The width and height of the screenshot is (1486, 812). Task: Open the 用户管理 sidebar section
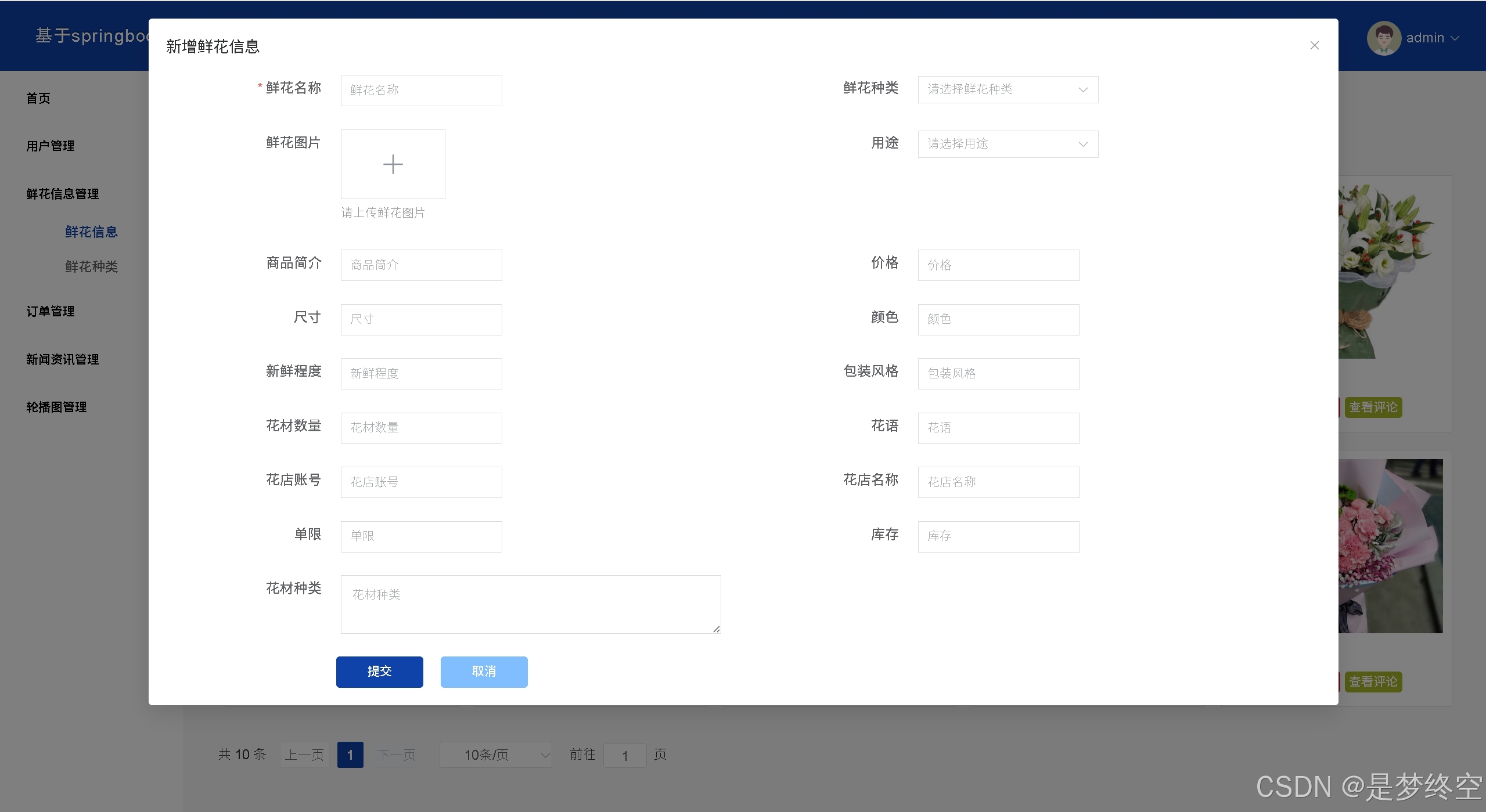(50, 146)
